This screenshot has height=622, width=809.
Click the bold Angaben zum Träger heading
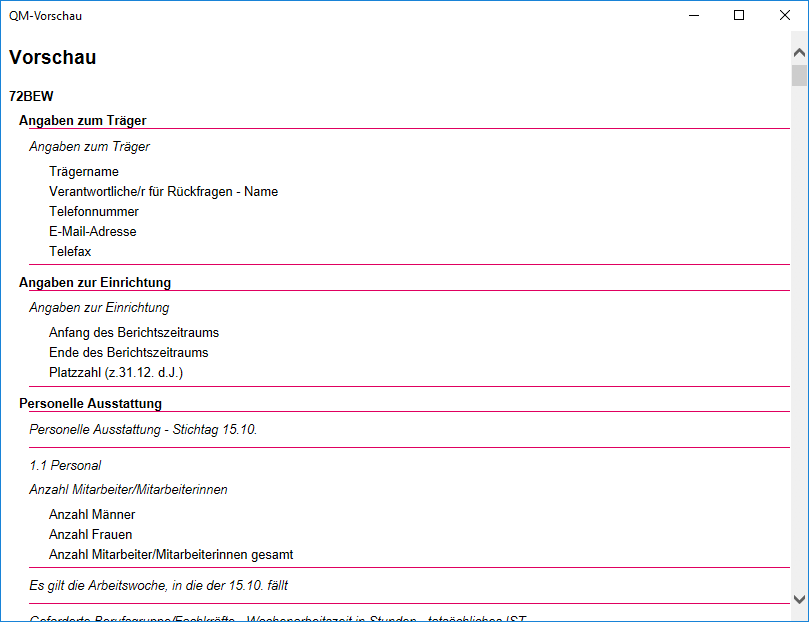[x=83, y=120]
